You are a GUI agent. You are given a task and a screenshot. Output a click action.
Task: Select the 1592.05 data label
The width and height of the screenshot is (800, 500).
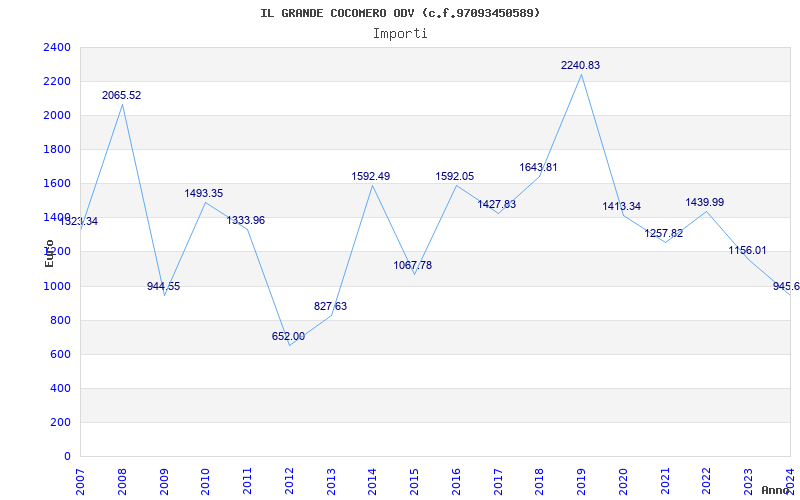[455, 176]
